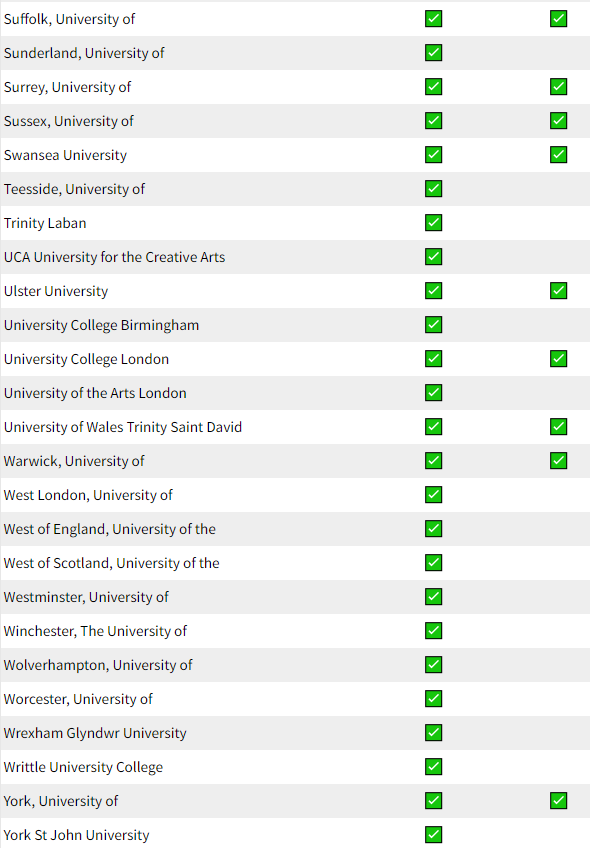Click first checkmark for Sussex, University of
Viewport: 590px width, 848px height.
point(433,120)
